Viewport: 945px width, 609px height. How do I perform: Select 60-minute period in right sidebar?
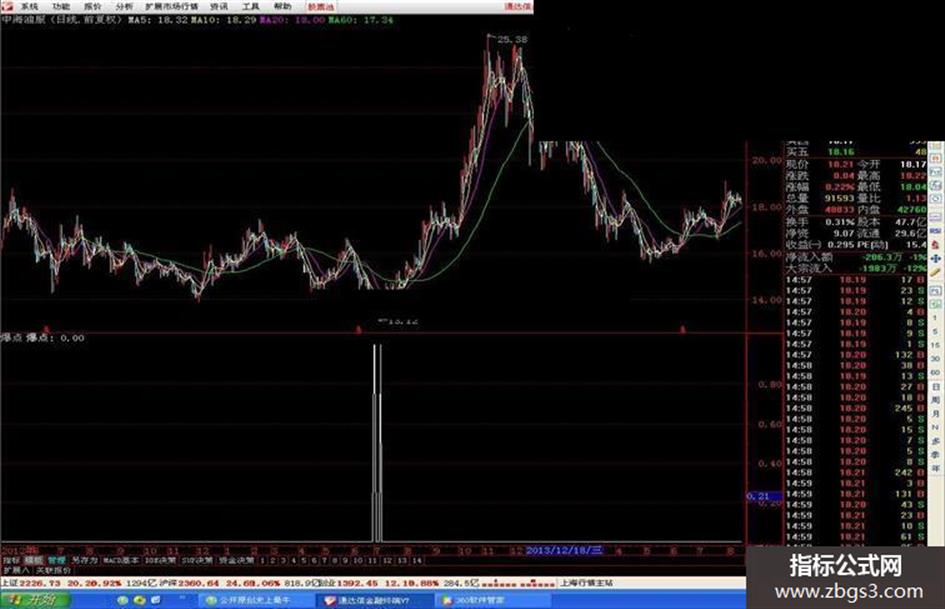point(935,373)
